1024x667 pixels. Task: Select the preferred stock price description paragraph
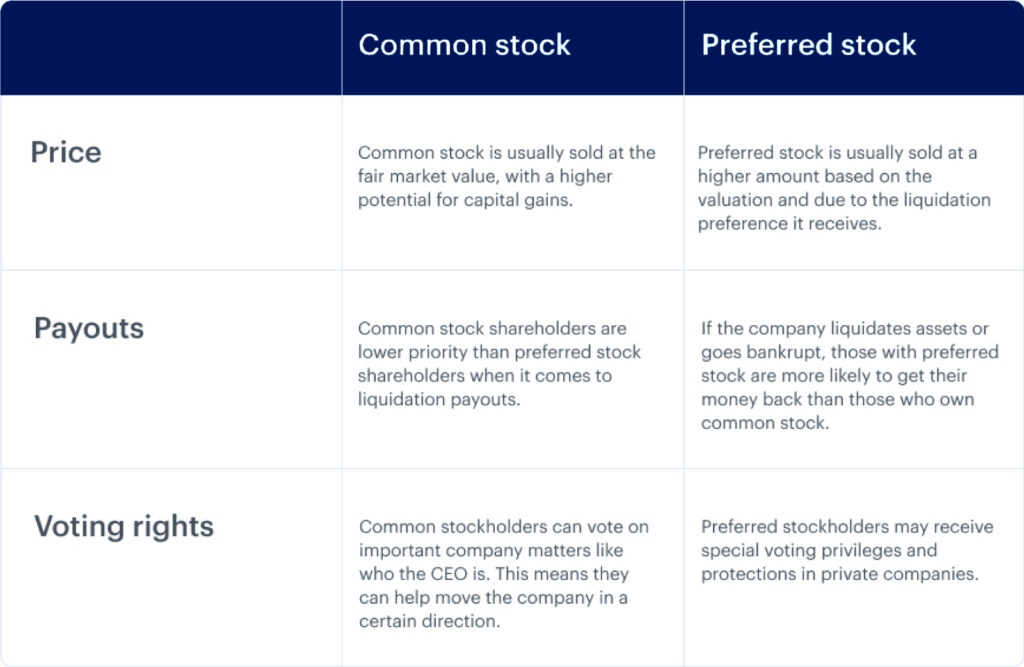(x=843, y=188)
